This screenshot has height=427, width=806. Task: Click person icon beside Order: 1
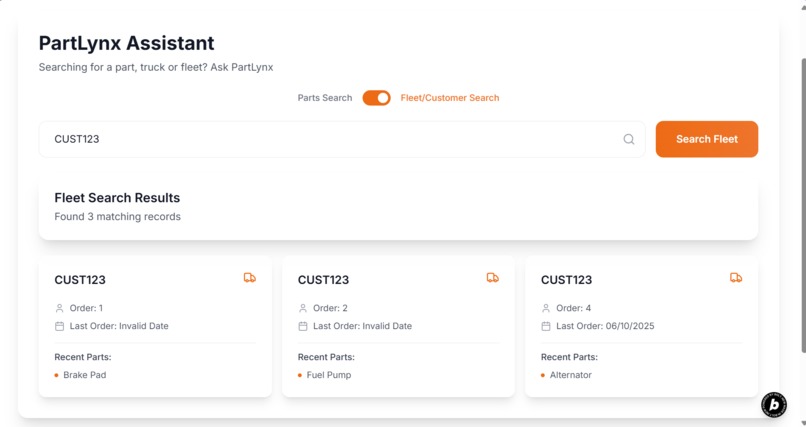[x=60, y=308]
